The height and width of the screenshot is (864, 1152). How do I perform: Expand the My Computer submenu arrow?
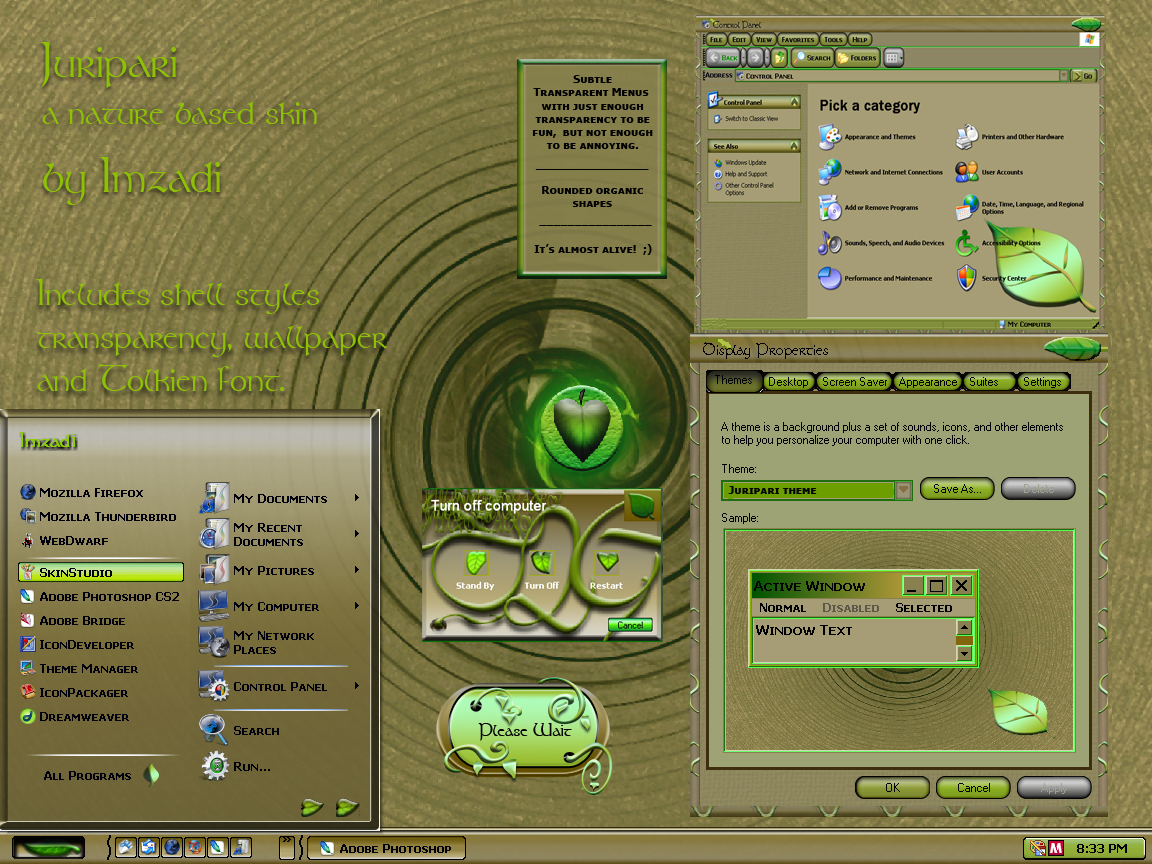coord(357,606)
